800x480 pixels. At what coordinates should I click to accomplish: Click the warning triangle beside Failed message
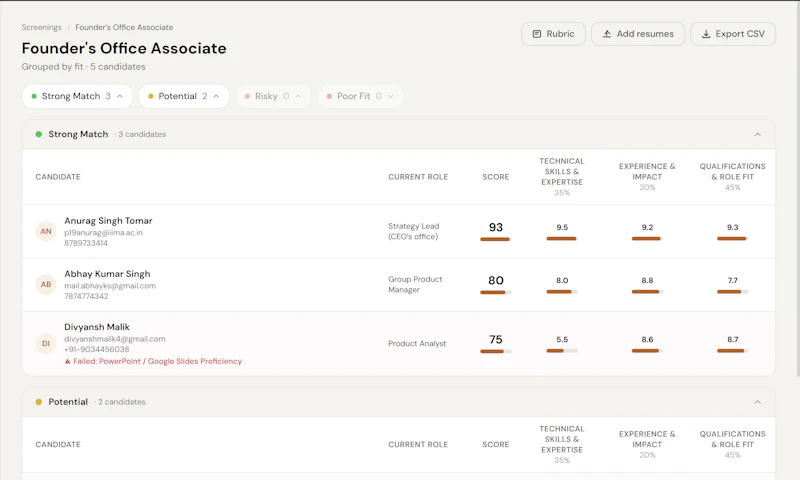click(x=67, y=361)
